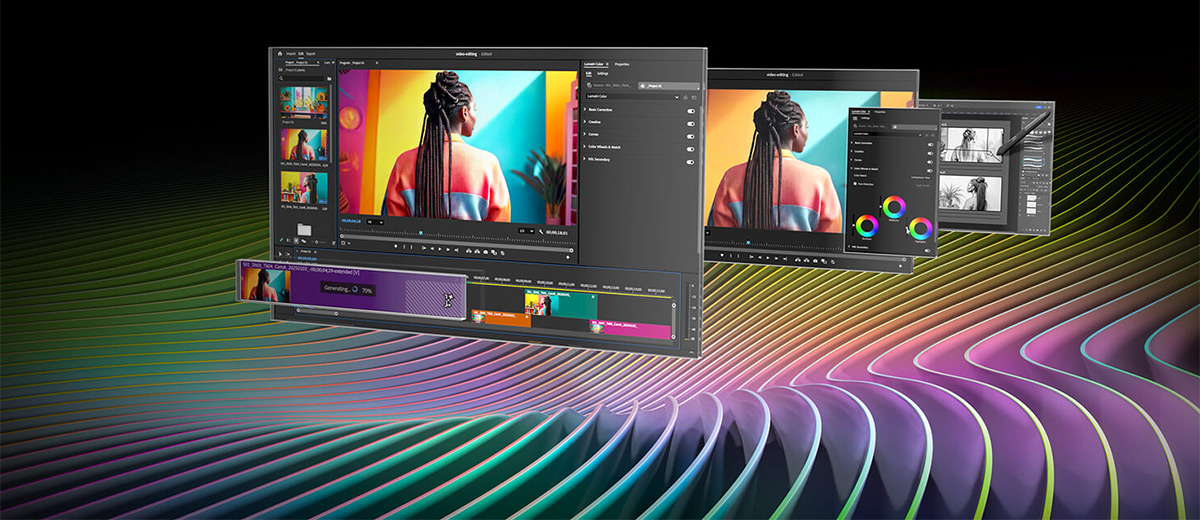This screenshot has height=520, width=1200.
Task: Click the Add Marker button
Action: (x=396, y=247)
